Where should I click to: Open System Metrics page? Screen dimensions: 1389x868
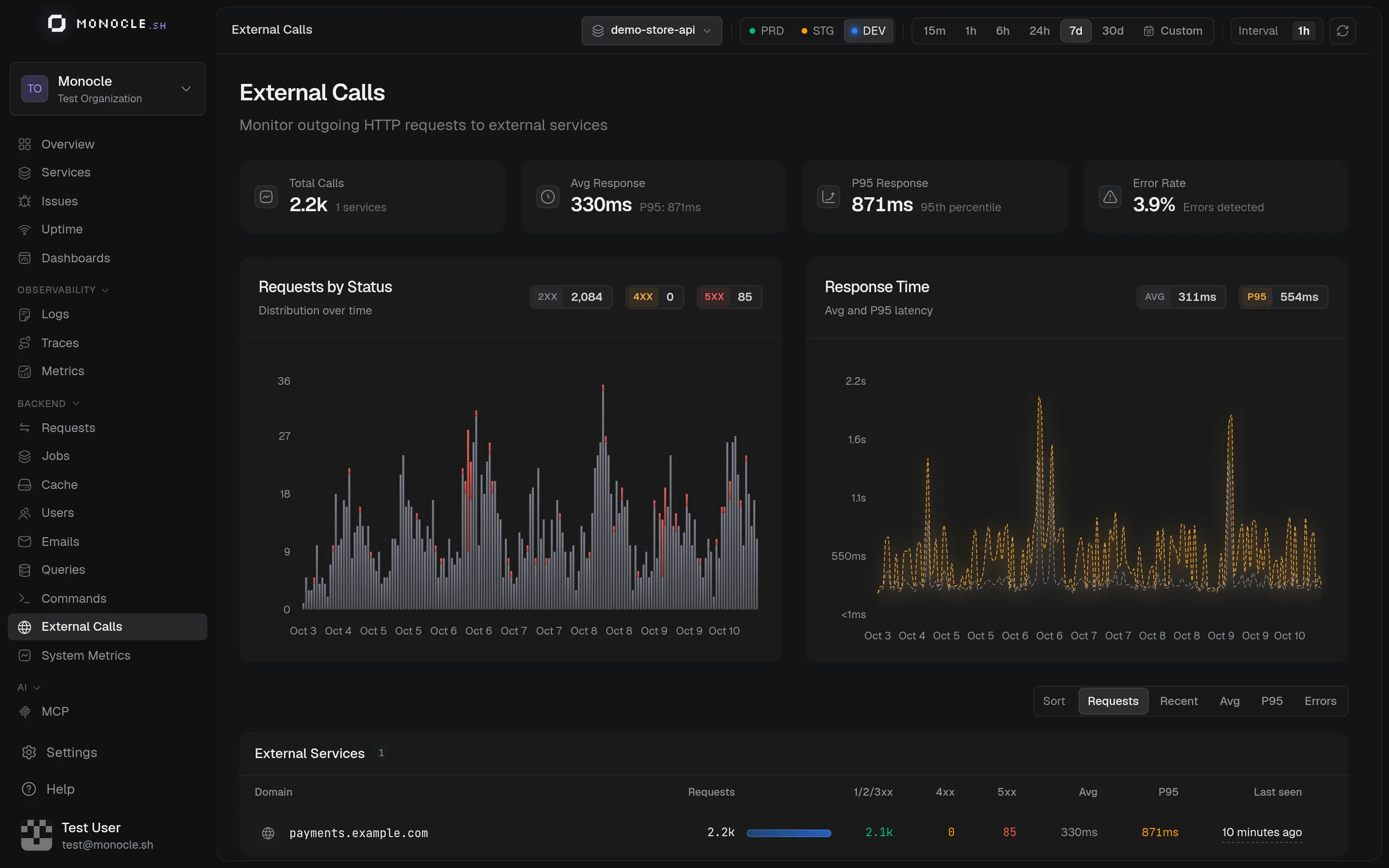click(x=108, y=656)
